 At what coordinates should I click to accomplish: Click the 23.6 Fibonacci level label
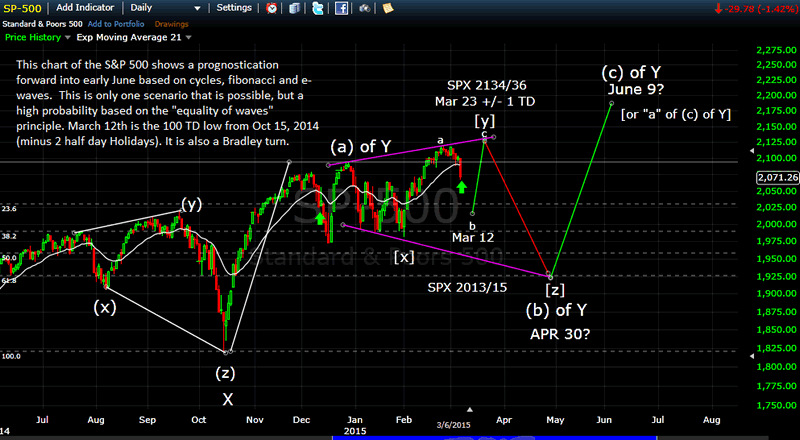coord(8,209)
